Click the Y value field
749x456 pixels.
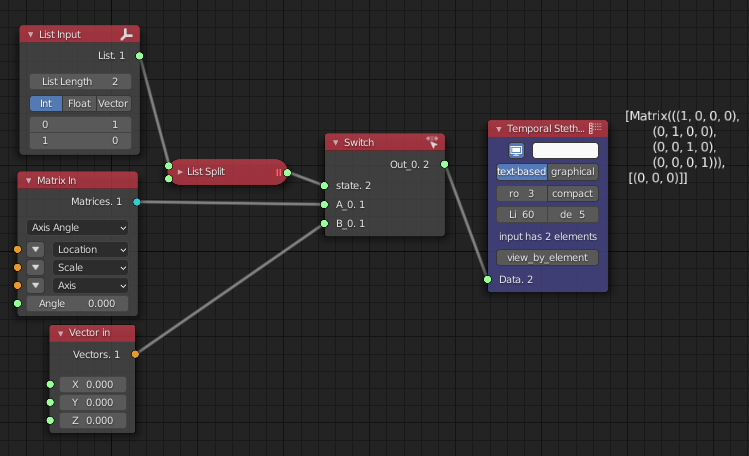(x=93, y=403)
